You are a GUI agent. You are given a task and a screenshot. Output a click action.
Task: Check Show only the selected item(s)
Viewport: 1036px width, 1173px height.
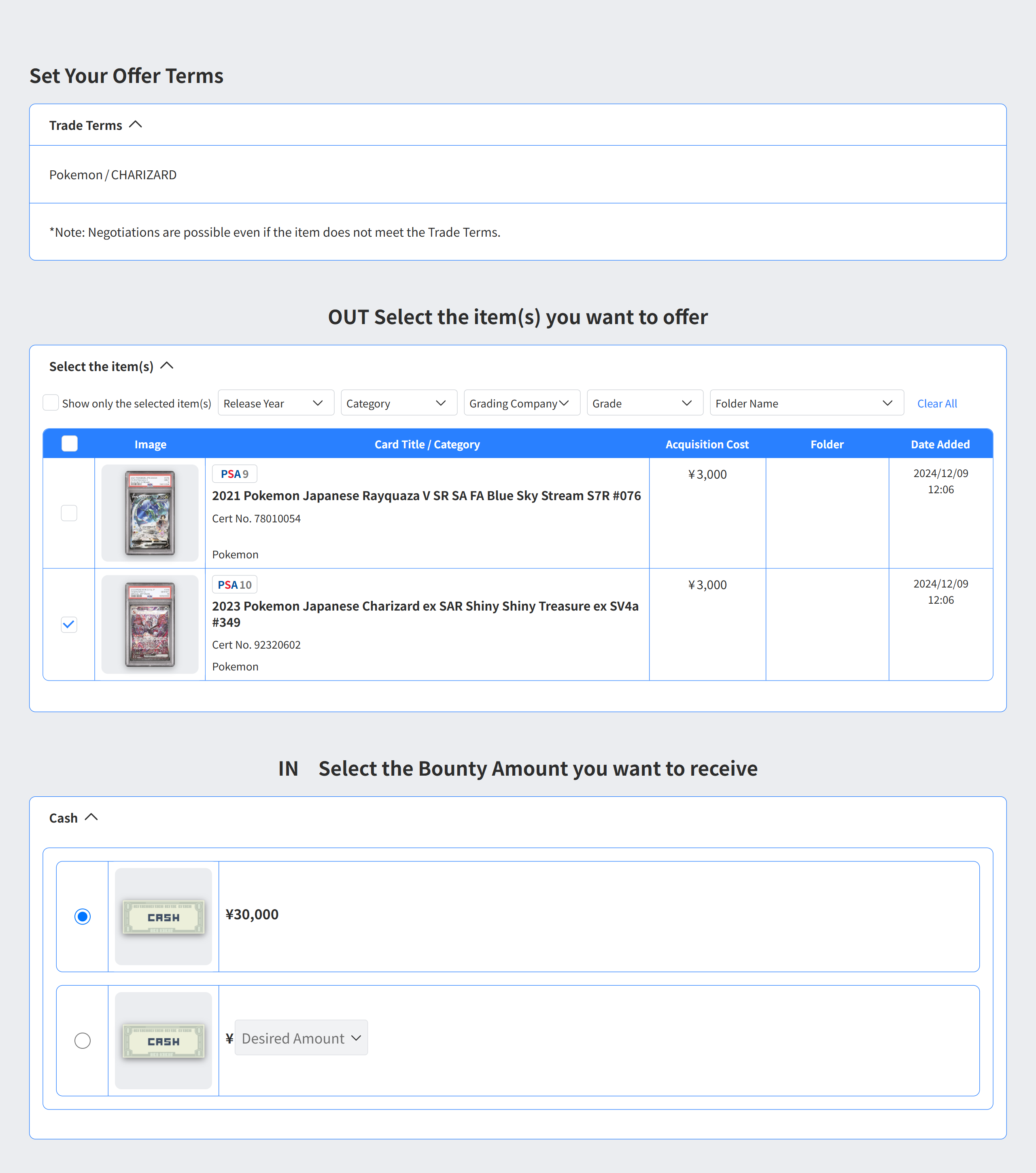tap(51, 403)
